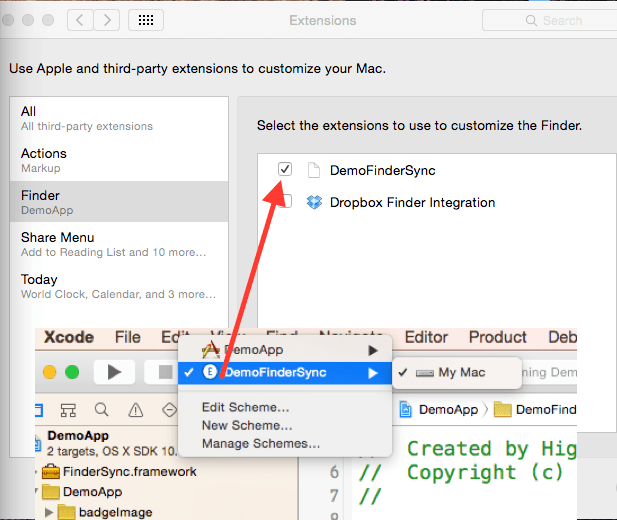The height and width of the screenshot is (520, 617).
Task: Click the My Mac computer icon
Action: 425,373
